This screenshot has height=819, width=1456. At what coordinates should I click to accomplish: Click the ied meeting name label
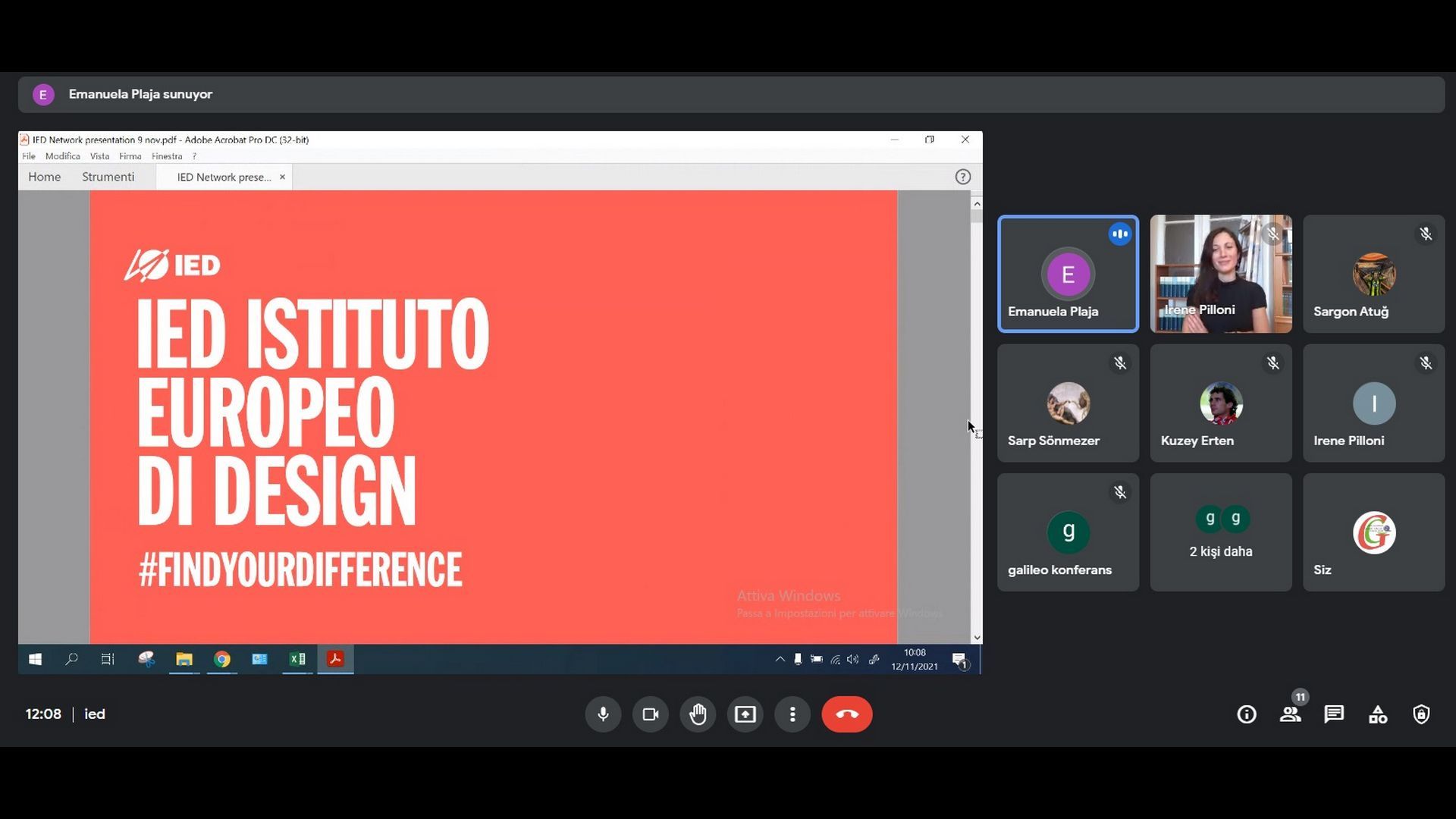95,714
